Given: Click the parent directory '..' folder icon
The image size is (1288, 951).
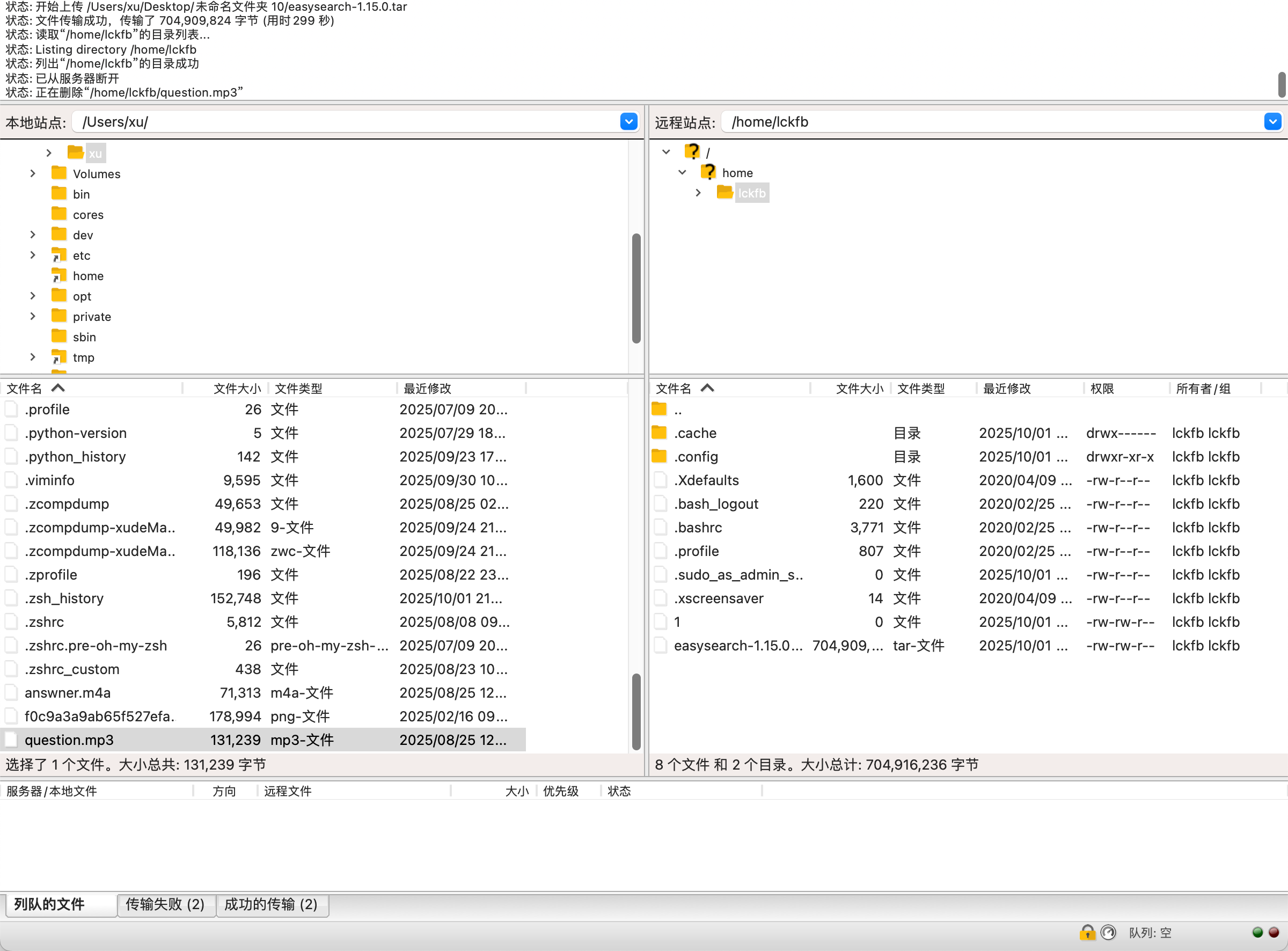Looking at the screenshot, I should pyautogui.click(x=659, y=409).
